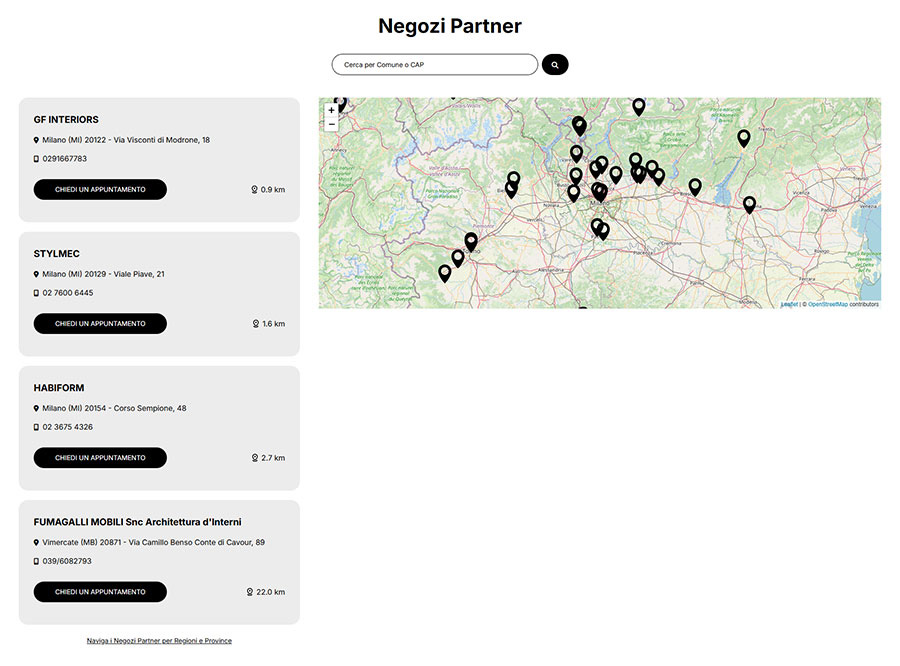Click the northeastern-most marker near Trento

click(743, 138)
